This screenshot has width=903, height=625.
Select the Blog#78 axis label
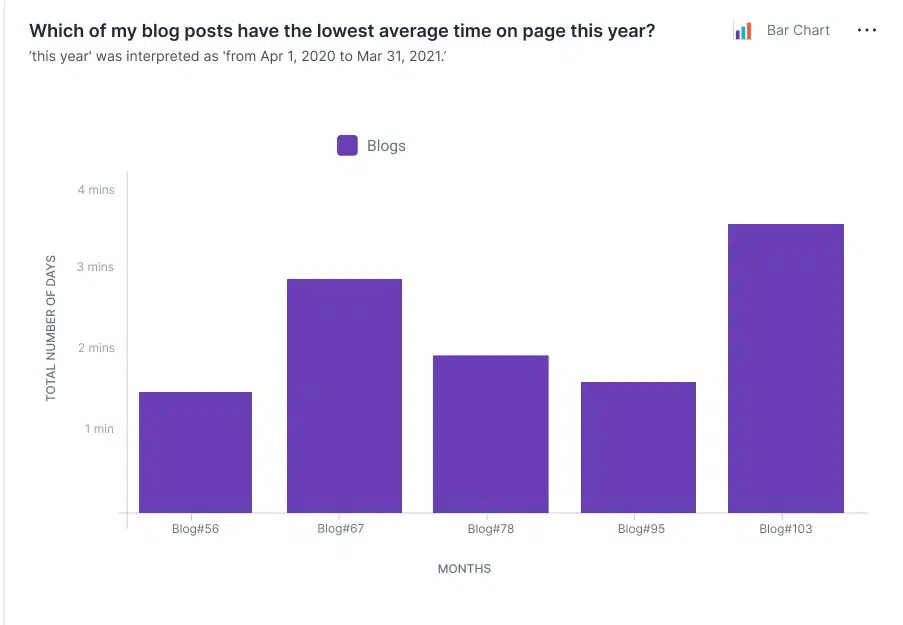[x=490, y=529]
